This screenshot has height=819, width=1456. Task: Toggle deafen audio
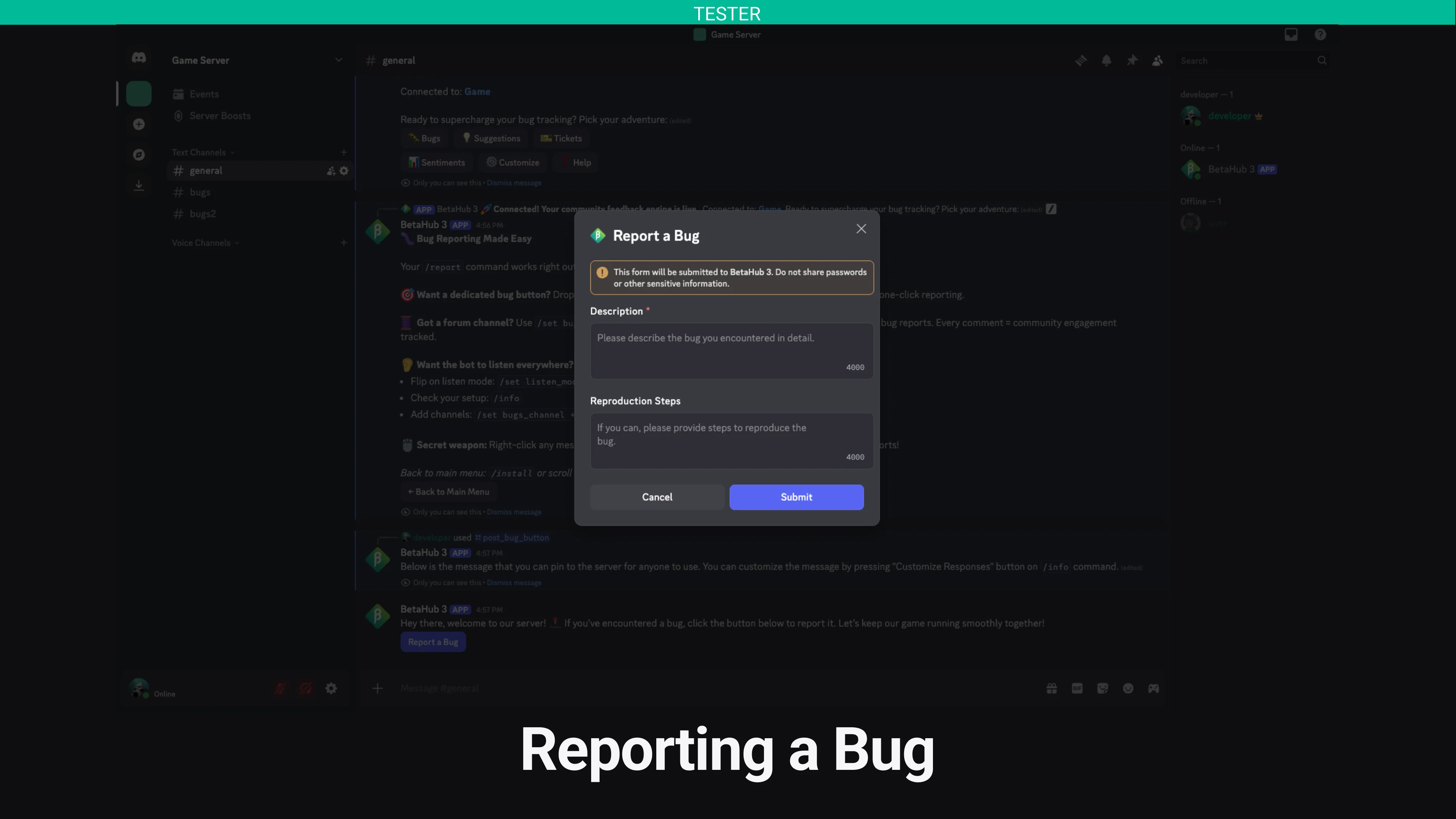coord(305,688)
